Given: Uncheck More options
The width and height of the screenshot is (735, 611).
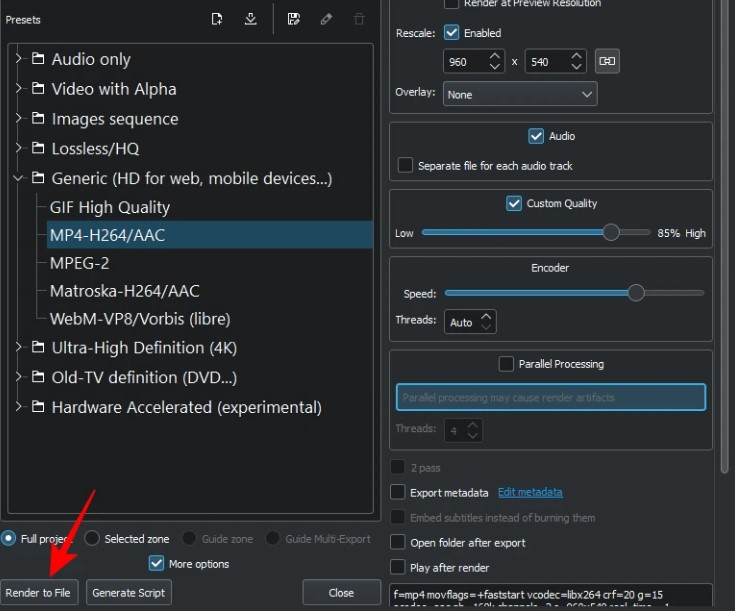Looking at the screenshot, I should pos(156,563).
